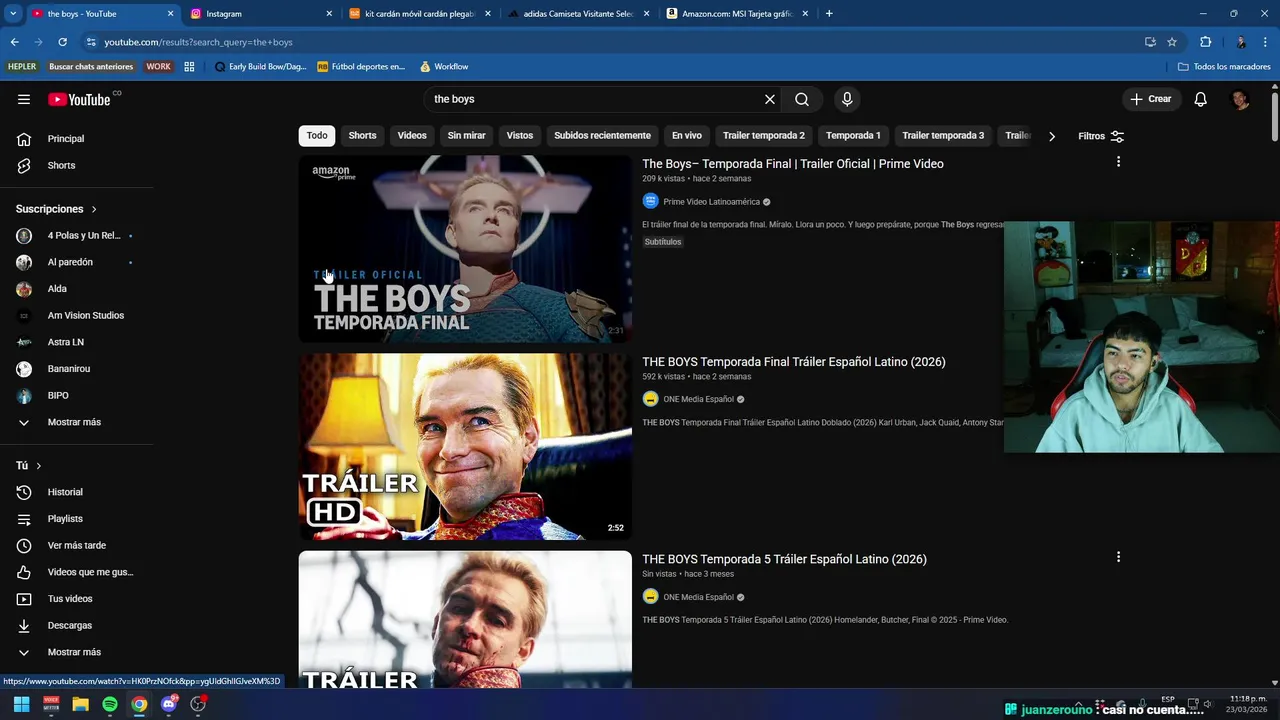This screenshot has height=720, width=1280.
Task: Open Todos los marcadores folder
Action: (1224, 67)
